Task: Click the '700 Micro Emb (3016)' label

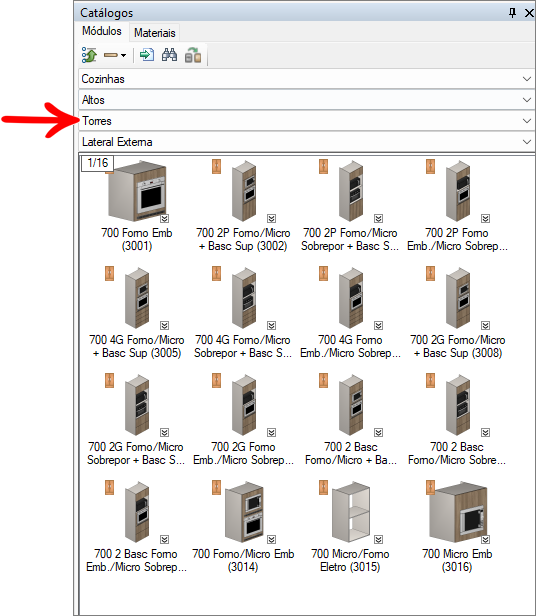Action: pyautogui.click(x=457, y=561)
